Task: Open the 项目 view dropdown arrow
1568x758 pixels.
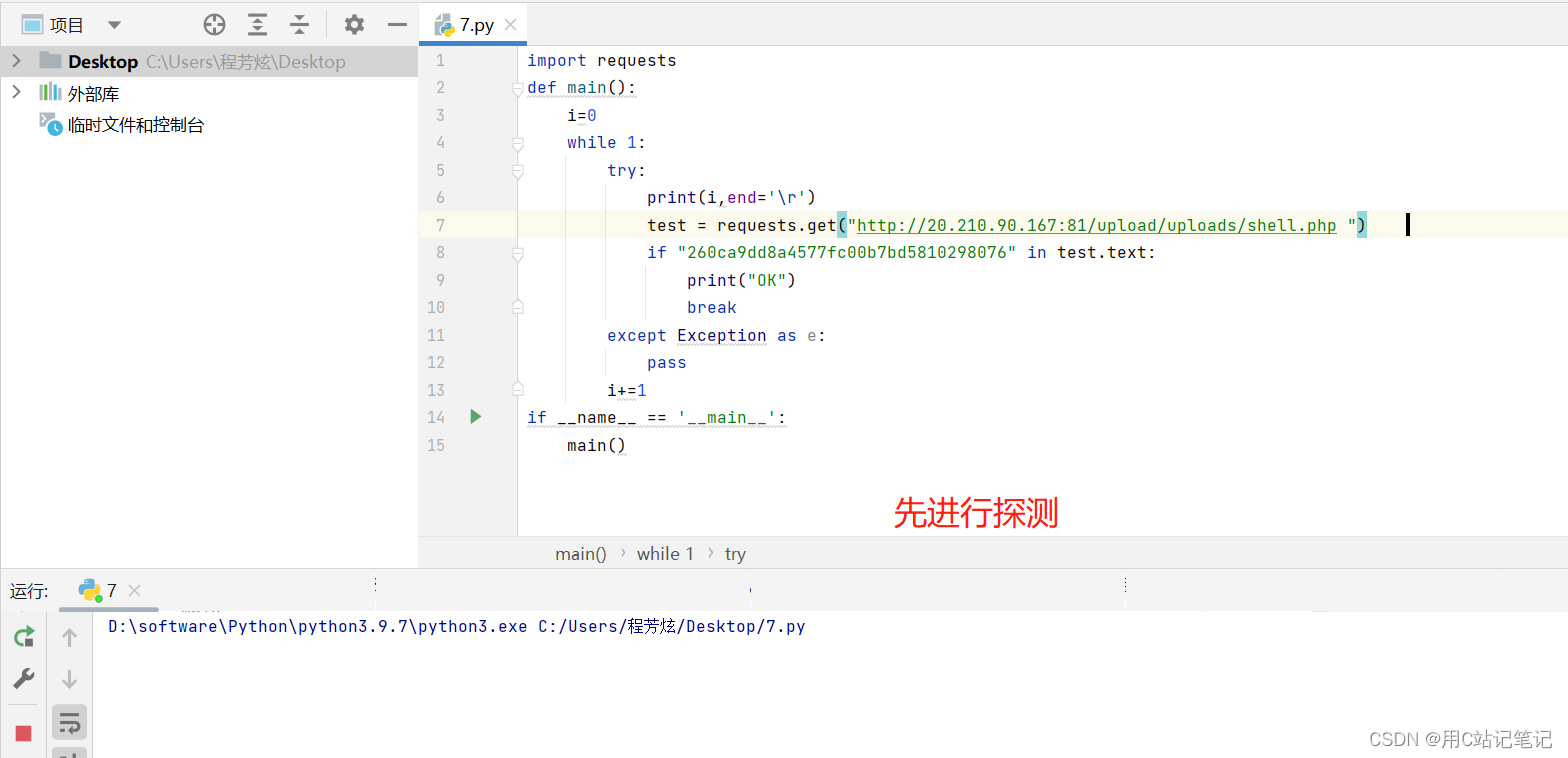Action: pyautogui.click(x=113, y=25)
